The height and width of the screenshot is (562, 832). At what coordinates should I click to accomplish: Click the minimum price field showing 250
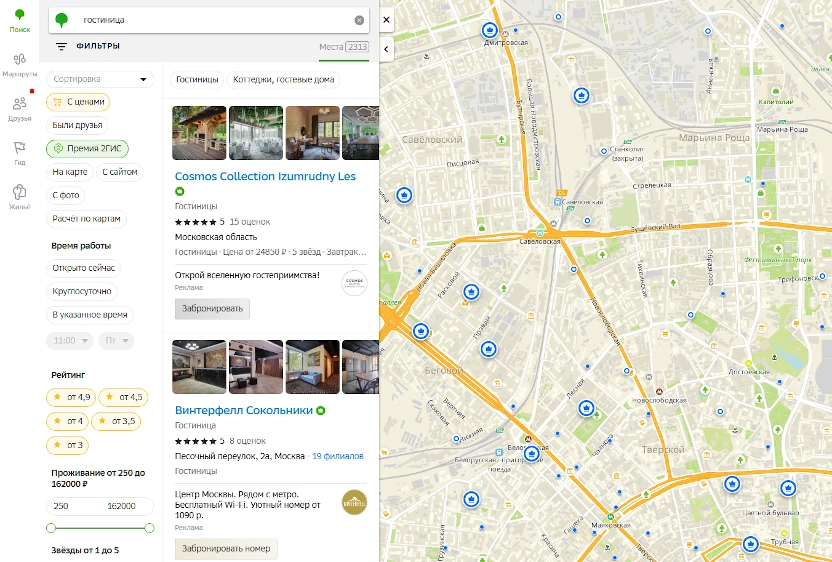(75, 506)
